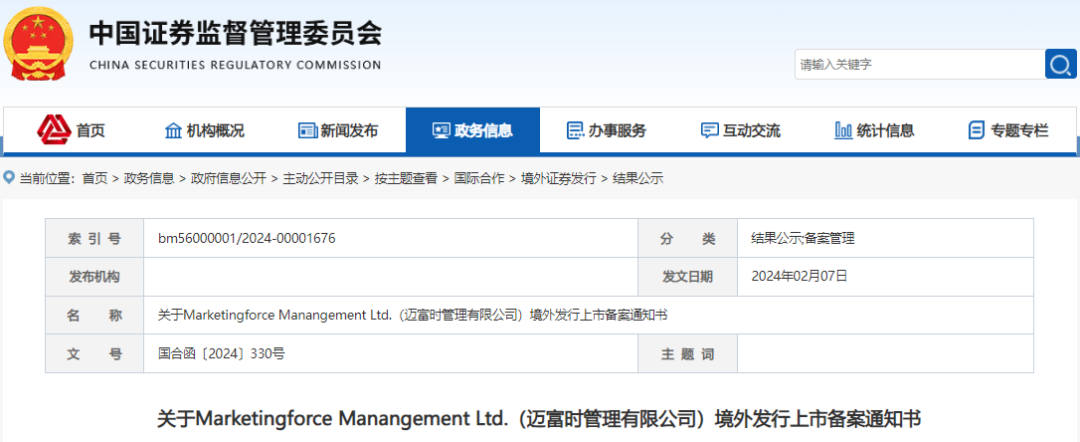Screen dimensions: 1080x442
Task: Click the 发文日期 label cell
Action: coord(687,277)
